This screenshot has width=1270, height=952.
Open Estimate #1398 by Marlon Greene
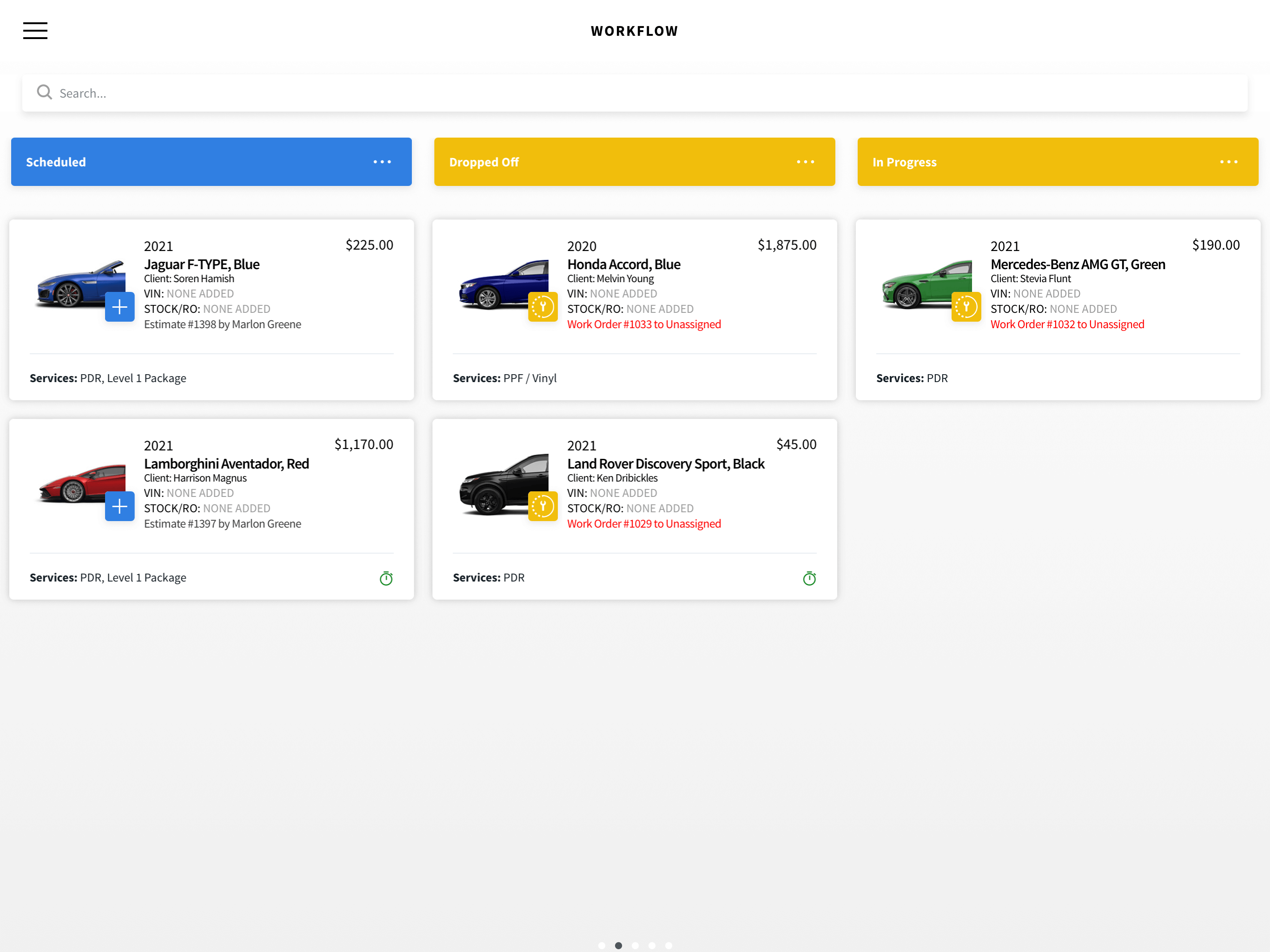(222, 324)
